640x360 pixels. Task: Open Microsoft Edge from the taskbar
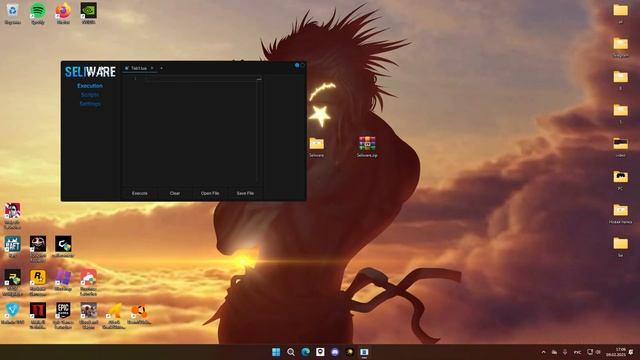pyautogui.click(x=305, y=352)
